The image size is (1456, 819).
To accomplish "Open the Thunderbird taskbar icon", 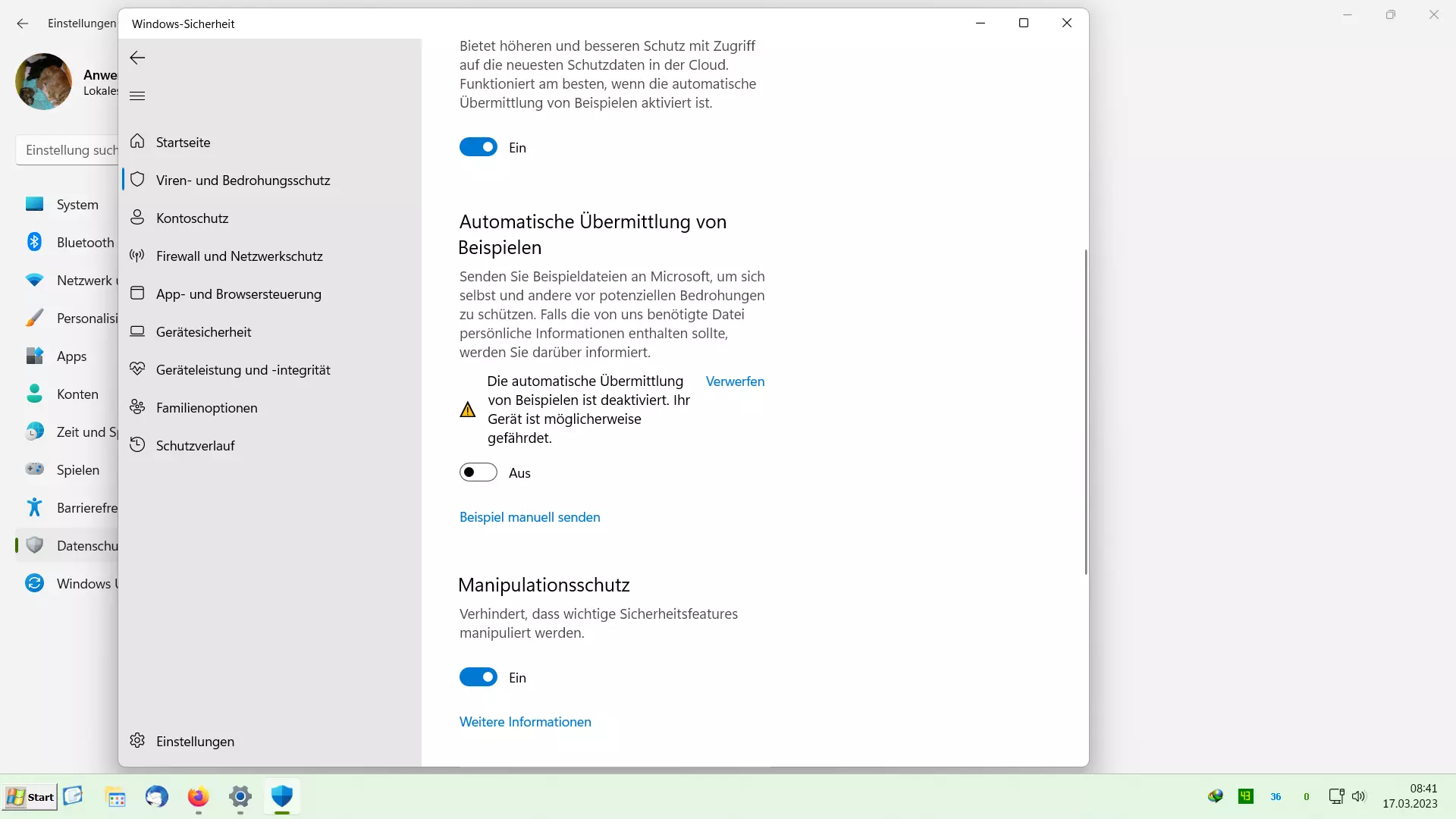I will (x=157, y=797).
